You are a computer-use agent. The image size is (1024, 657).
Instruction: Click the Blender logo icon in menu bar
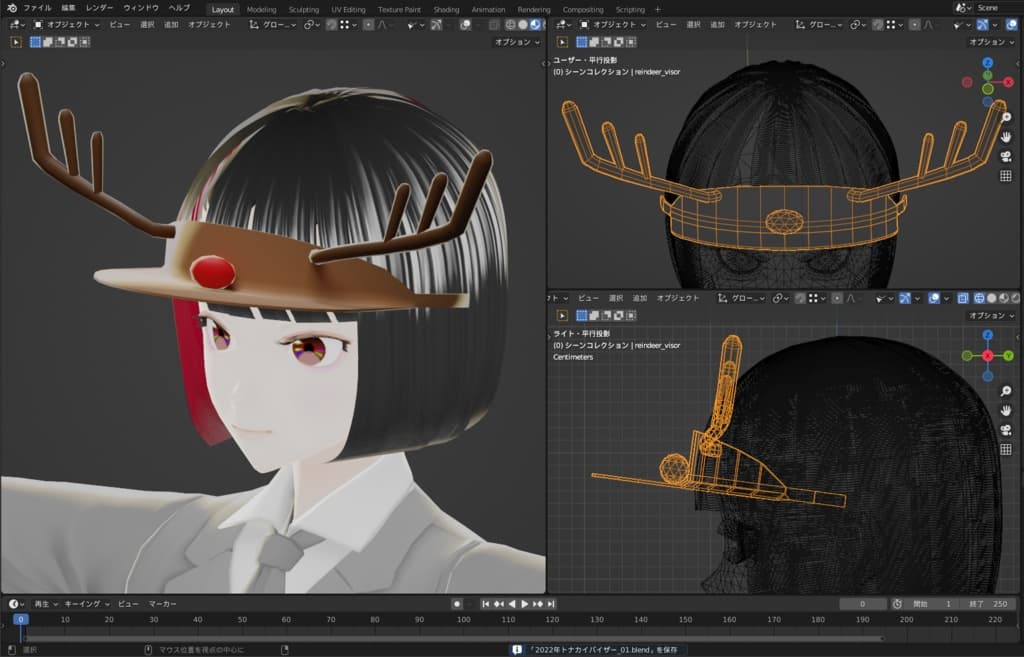10,8
